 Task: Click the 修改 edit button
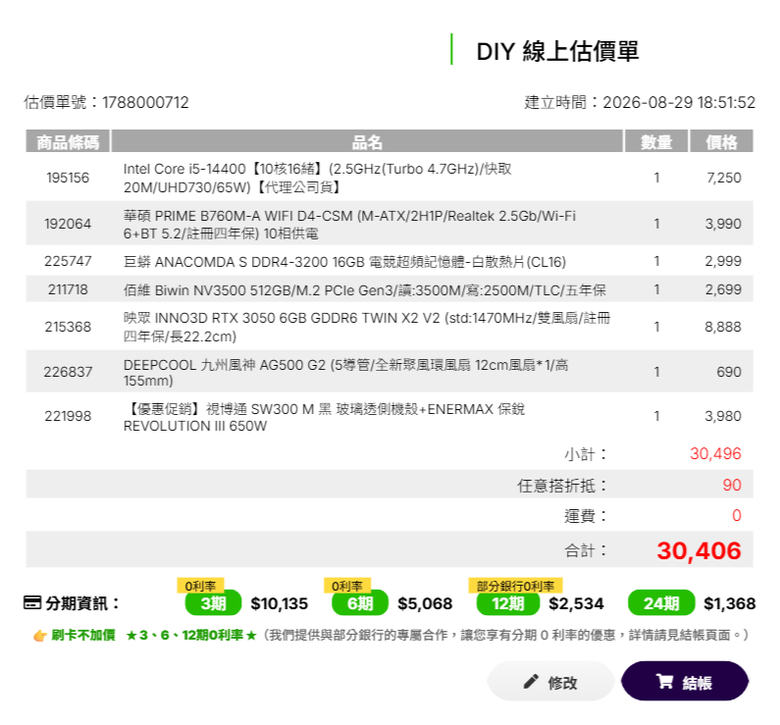[551, 681]
